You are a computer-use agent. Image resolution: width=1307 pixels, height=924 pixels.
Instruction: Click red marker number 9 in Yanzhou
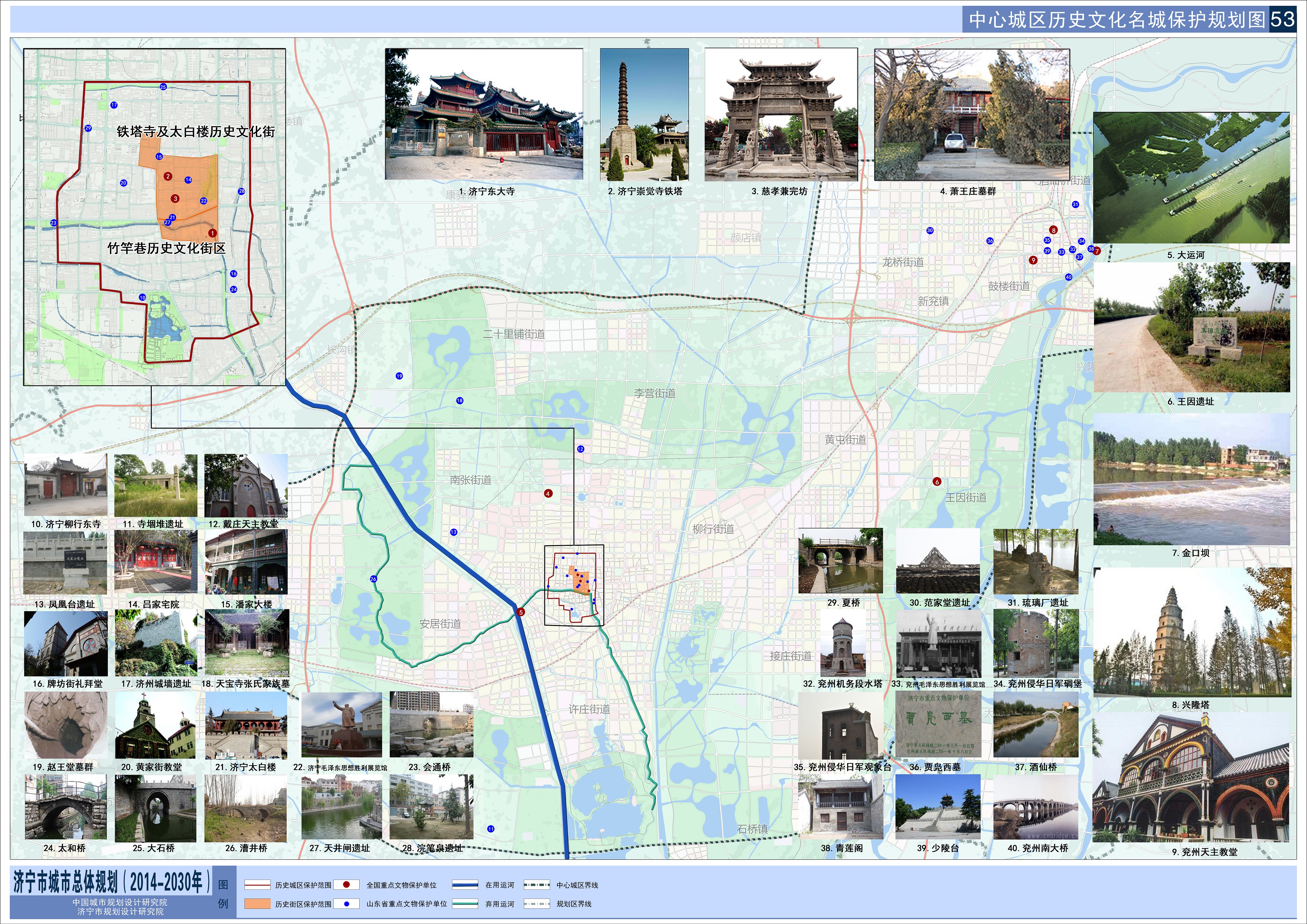(1033, 260)
